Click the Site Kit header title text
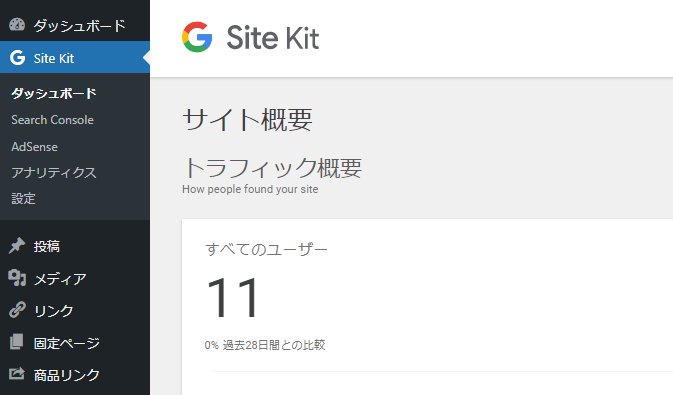 [x=273, y=37]
